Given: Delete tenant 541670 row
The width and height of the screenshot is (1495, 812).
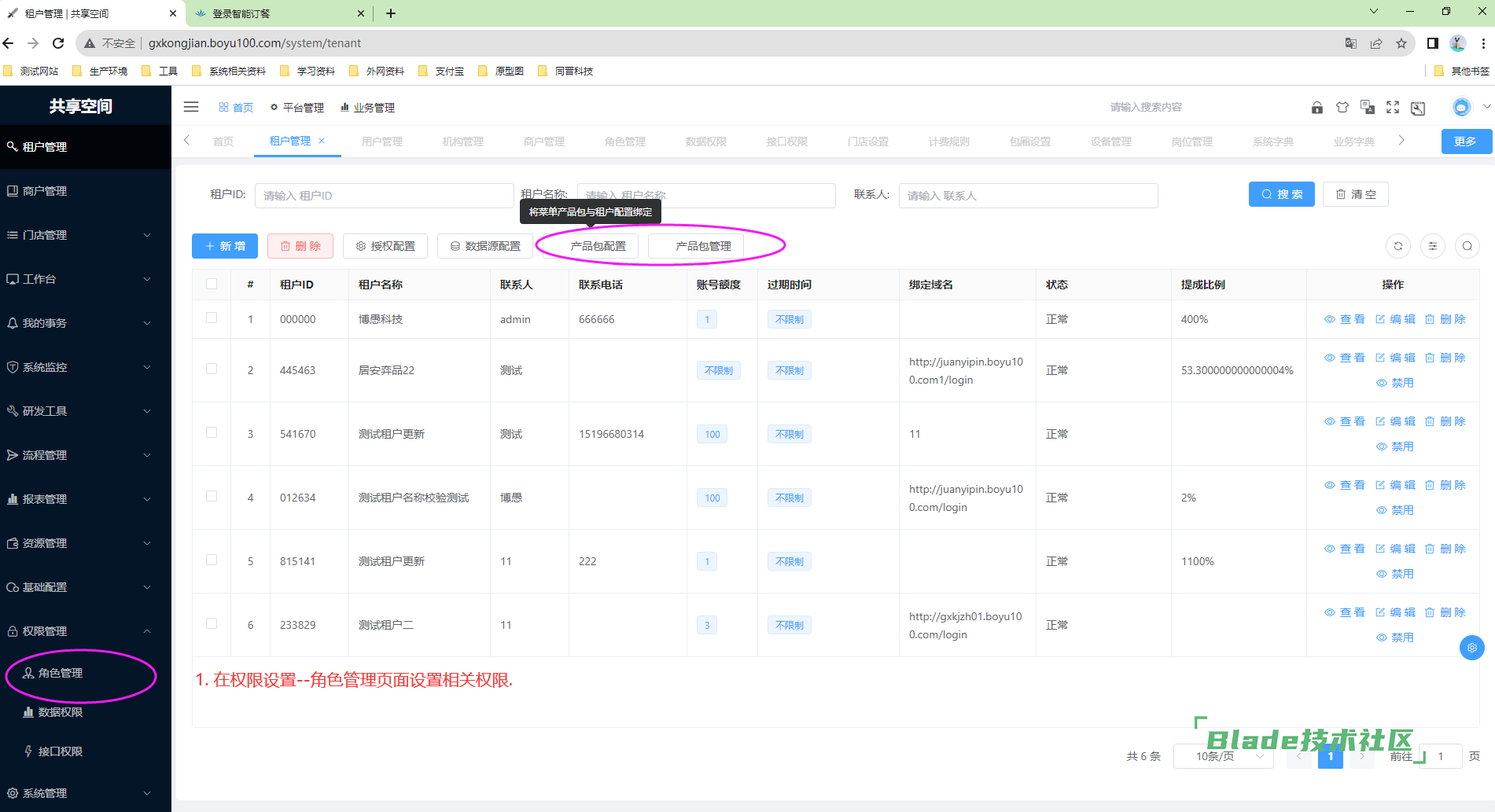Looking at the screenshot, I should coord(1445,421).
